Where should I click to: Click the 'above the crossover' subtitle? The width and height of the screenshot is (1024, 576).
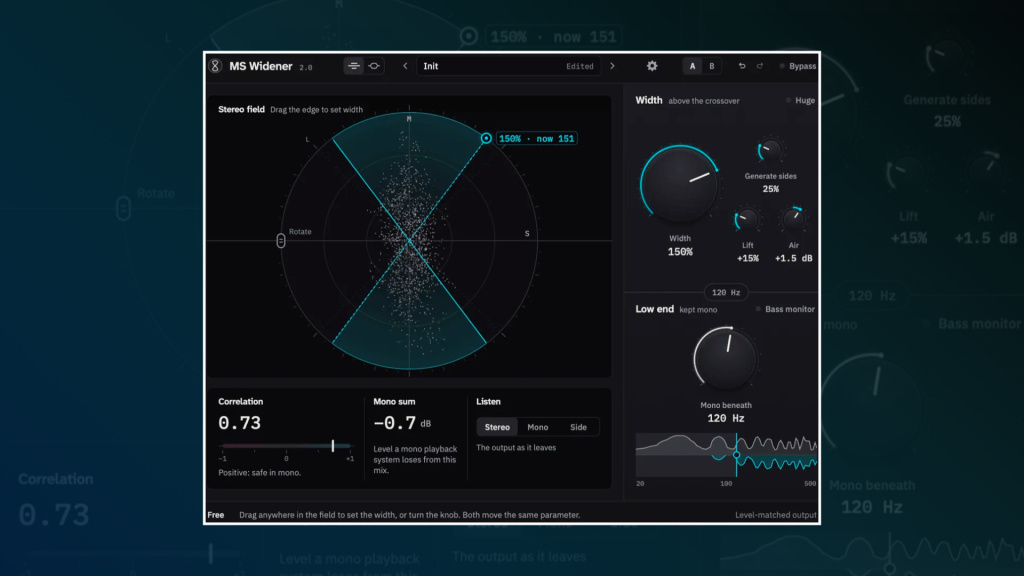point(703,101)
